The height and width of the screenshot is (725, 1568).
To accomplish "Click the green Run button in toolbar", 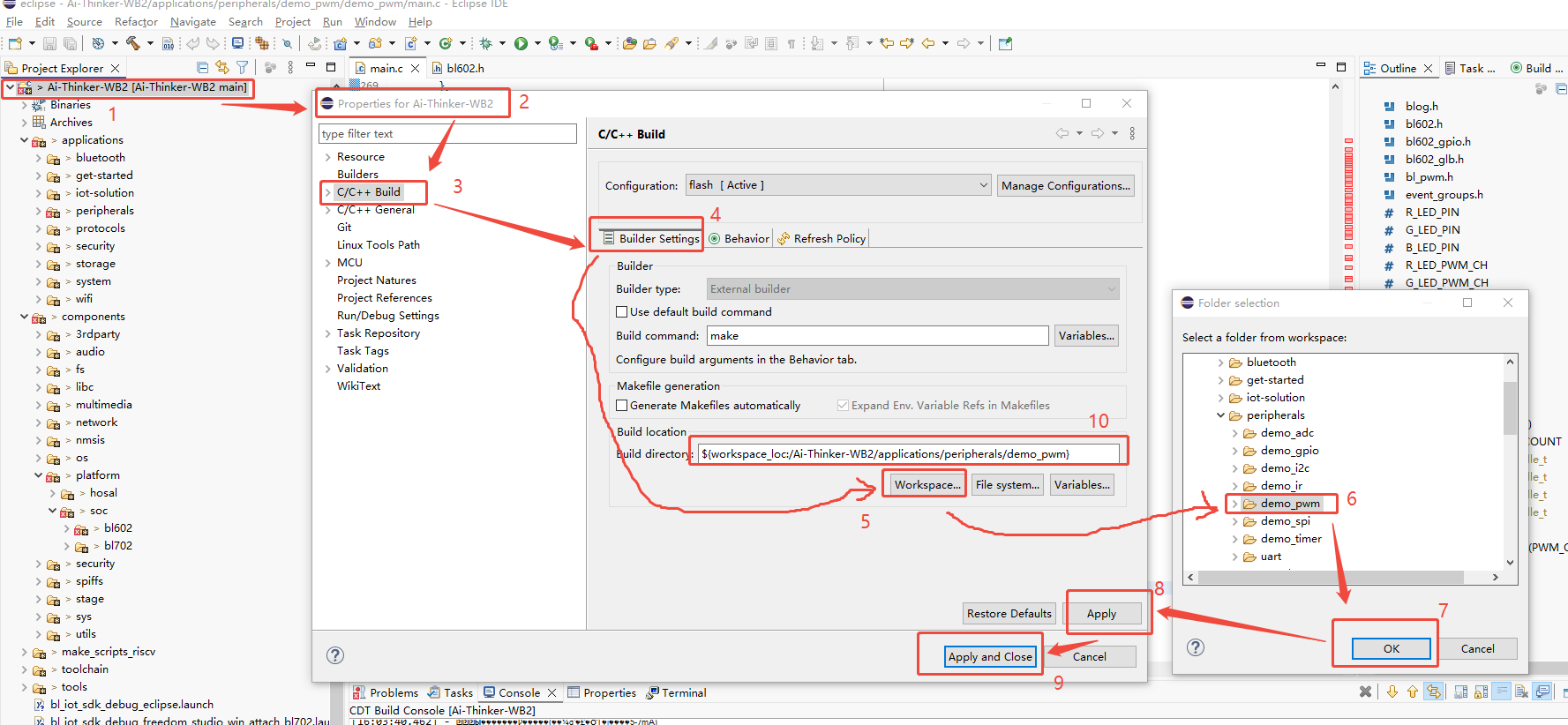I will (521, 43).
